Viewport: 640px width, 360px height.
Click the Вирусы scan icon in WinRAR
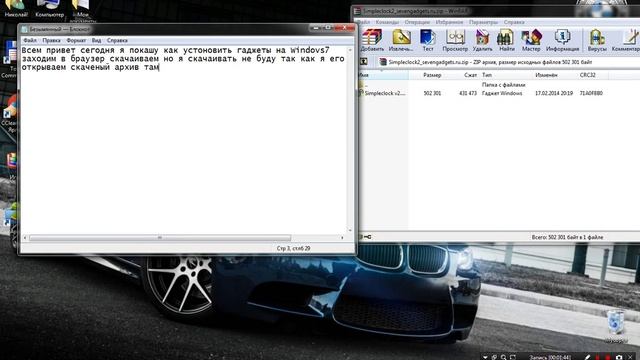coord(597,40)
